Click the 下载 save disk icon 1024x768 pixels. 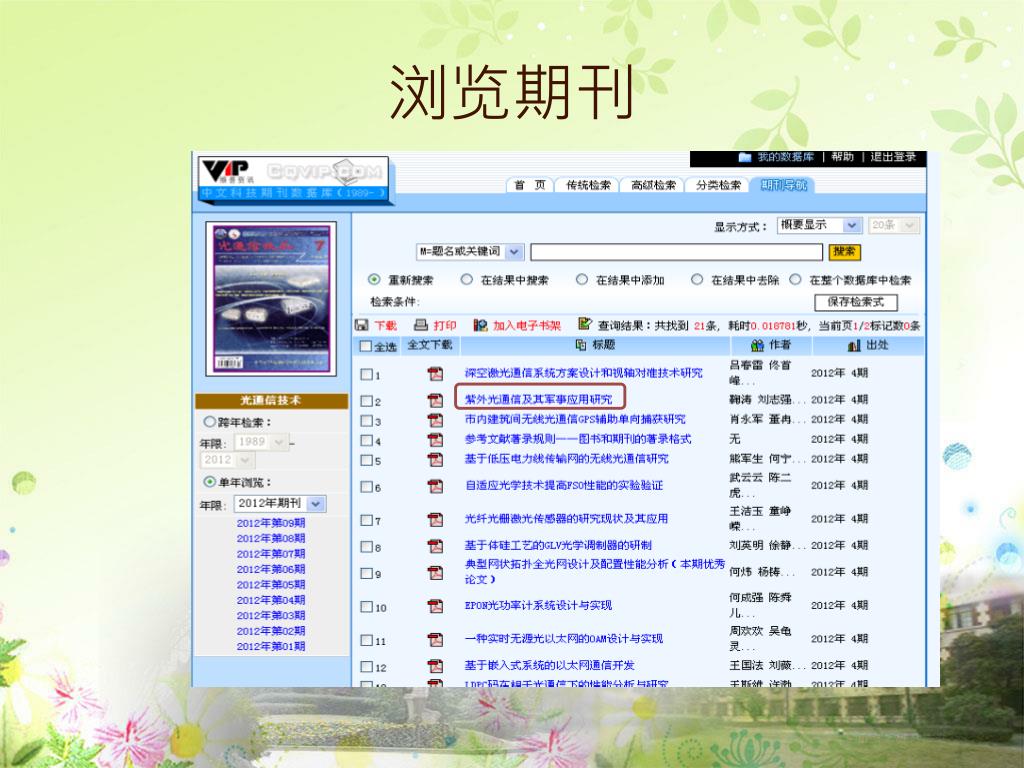361,325
